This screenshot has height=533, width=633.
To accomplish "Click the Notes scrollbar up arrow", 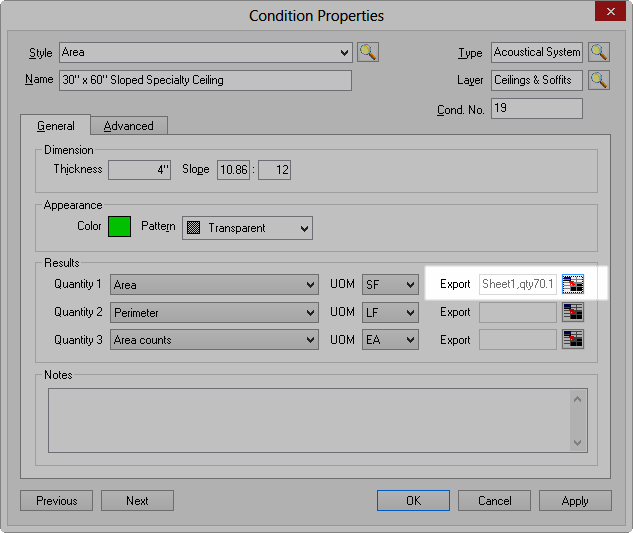I will [578, 399].
